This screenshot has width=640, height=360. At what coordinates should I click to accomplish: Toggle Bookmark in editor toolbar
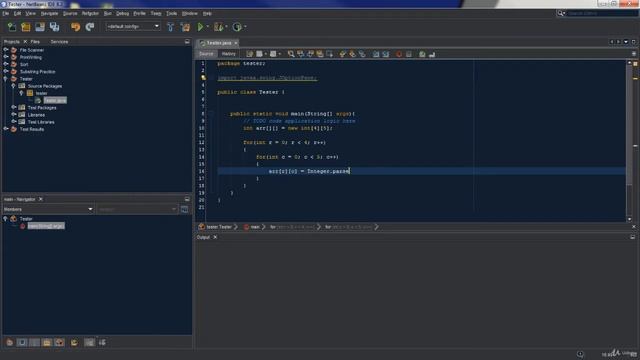362,54
